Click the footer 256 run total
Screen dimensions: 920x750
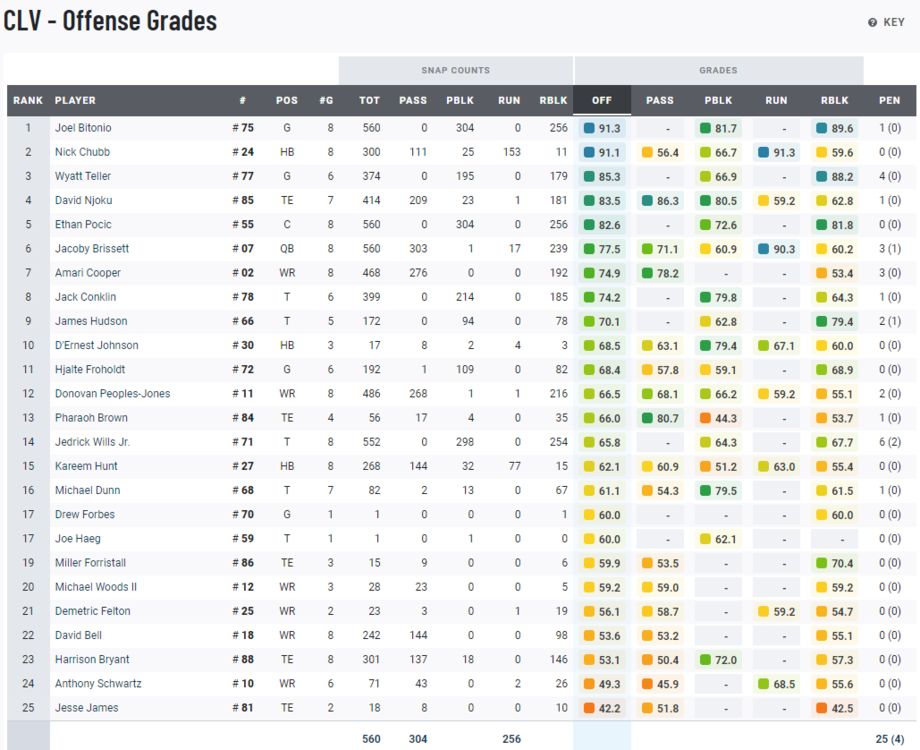click(511, 739)
